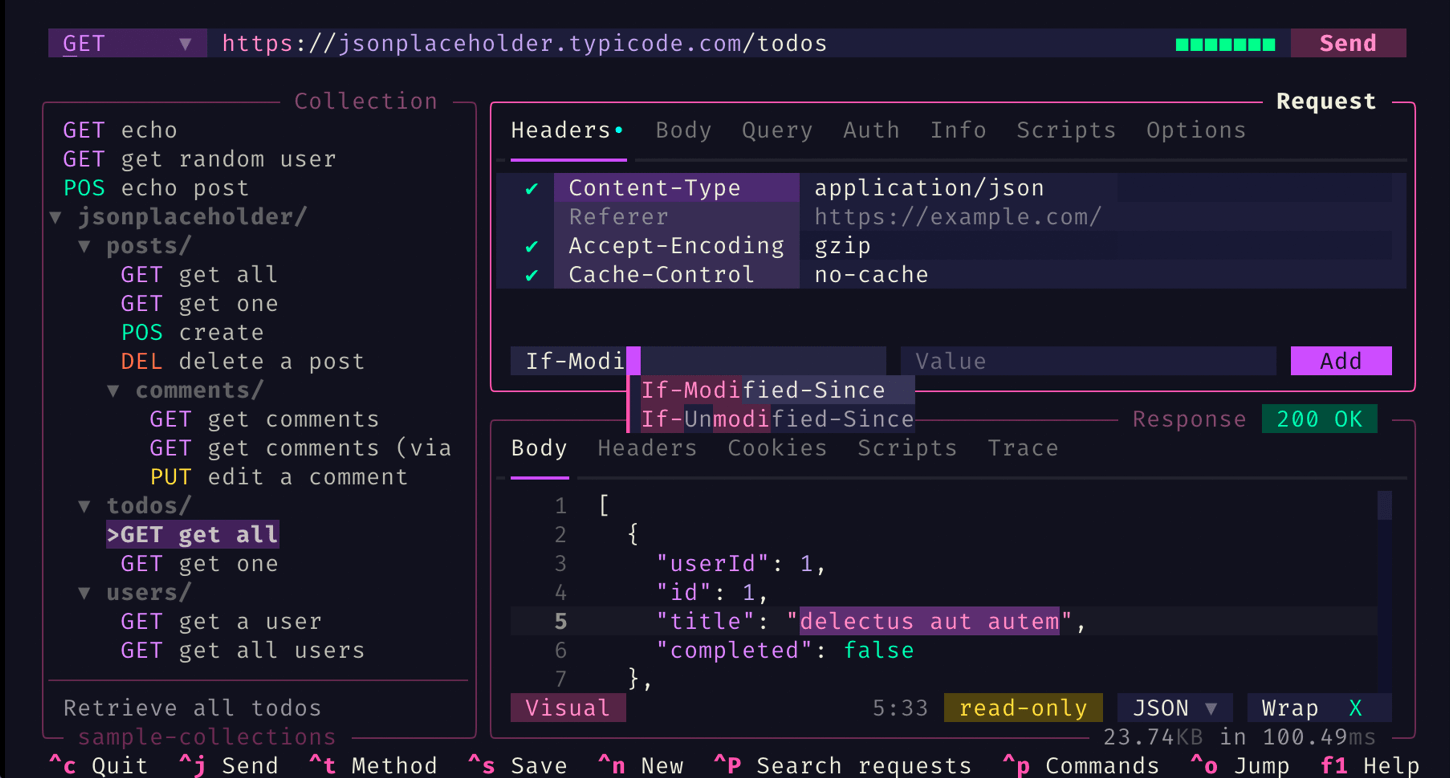Select If-Unmodified-Since autocomplete suggestion
This screenshot has width=1450, height=778.
[x=777, y=419]
